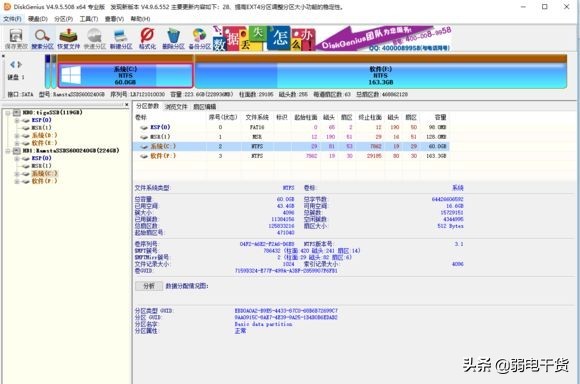Click the 保存更改 save changes toolbar icon

(16, 39)
